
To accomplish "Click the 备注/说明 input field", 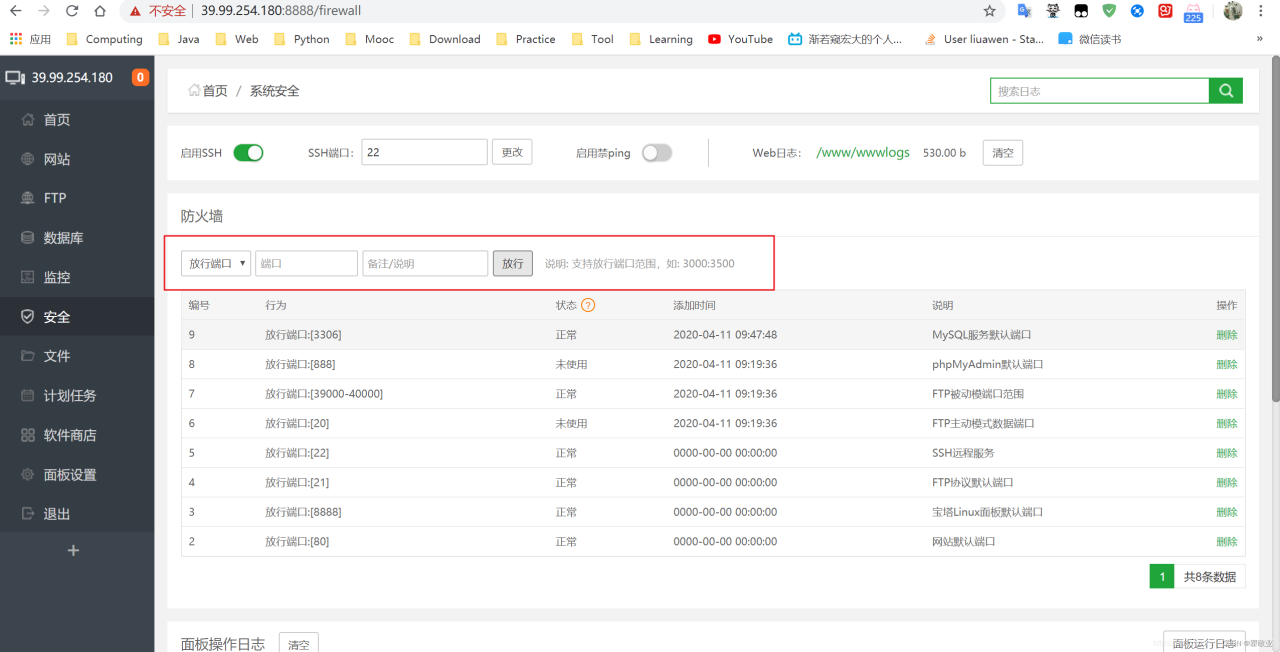I will point(425,263).
